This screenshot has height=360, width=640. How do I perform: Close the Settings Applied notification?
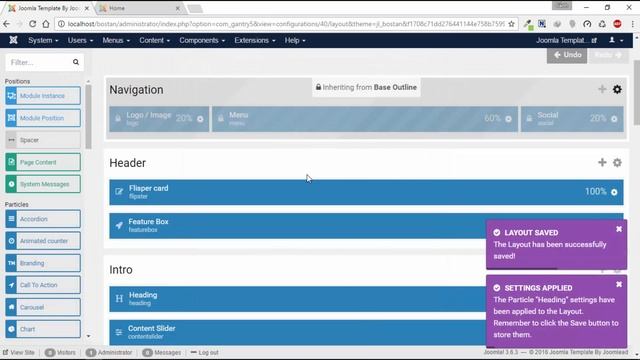click(x=619, y=284)
